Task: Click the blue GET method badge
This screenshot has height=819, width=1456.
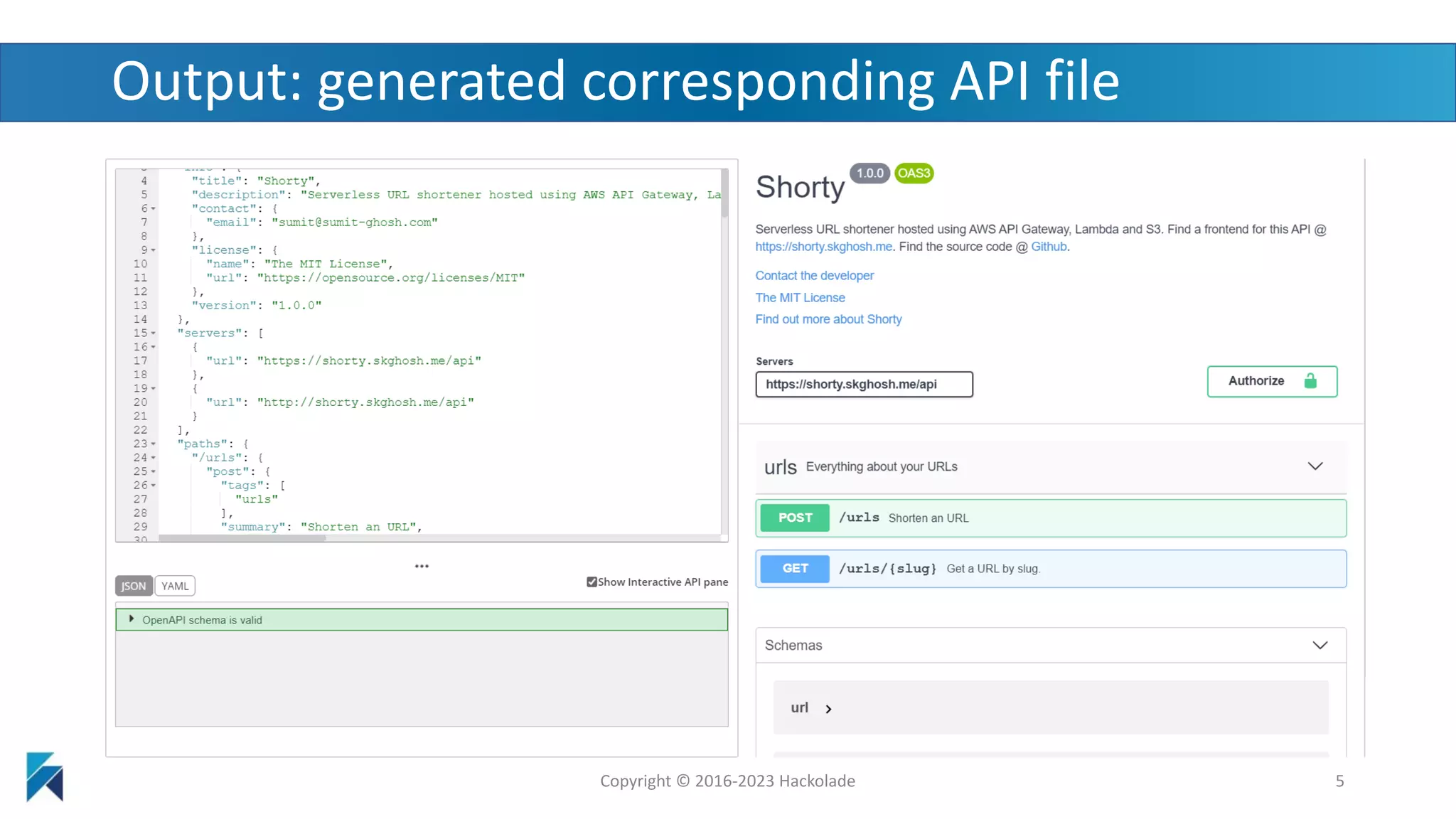Action: (x=794, y=569)
